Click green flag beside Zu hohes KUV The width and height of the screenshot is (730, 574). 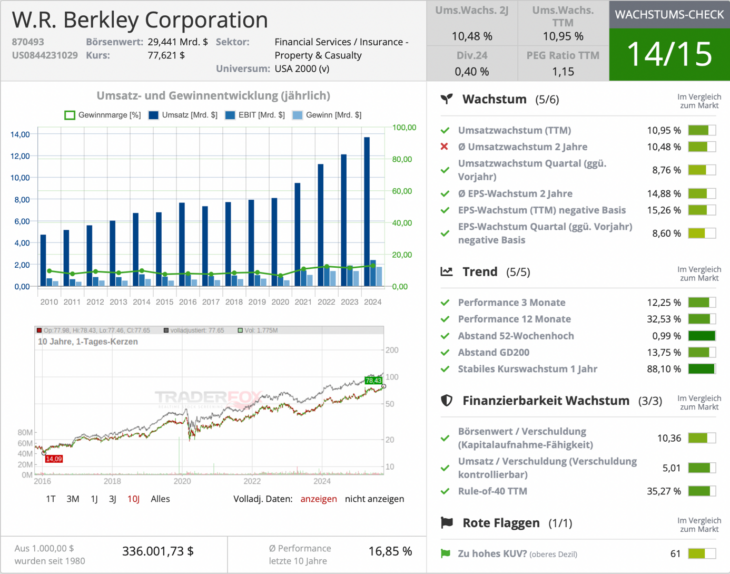[x=445, y=553]
